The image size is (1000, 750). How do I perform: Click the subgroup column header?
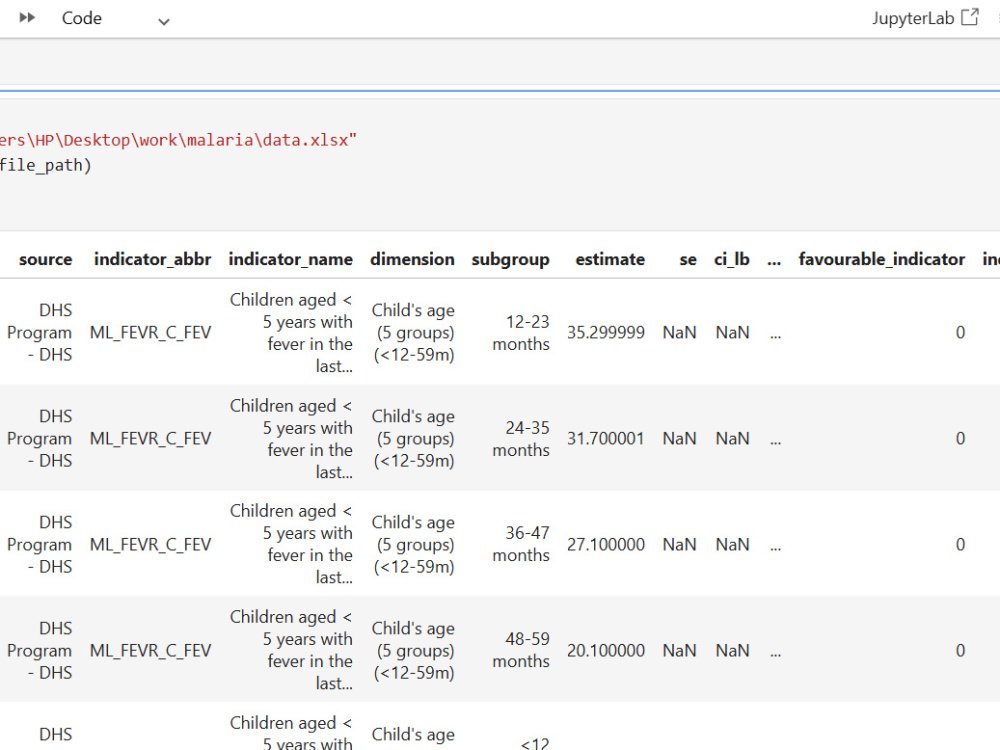(511, 260)
